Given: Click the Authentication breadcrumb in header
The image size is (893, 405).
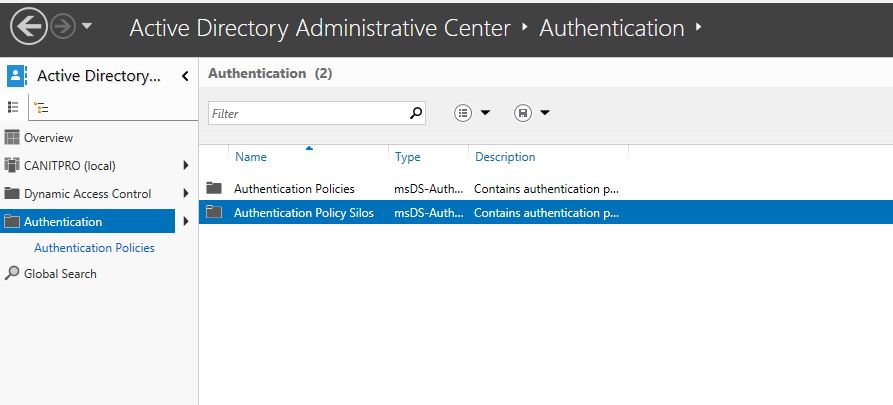Looking at the screenshot, I should [612, 28].
